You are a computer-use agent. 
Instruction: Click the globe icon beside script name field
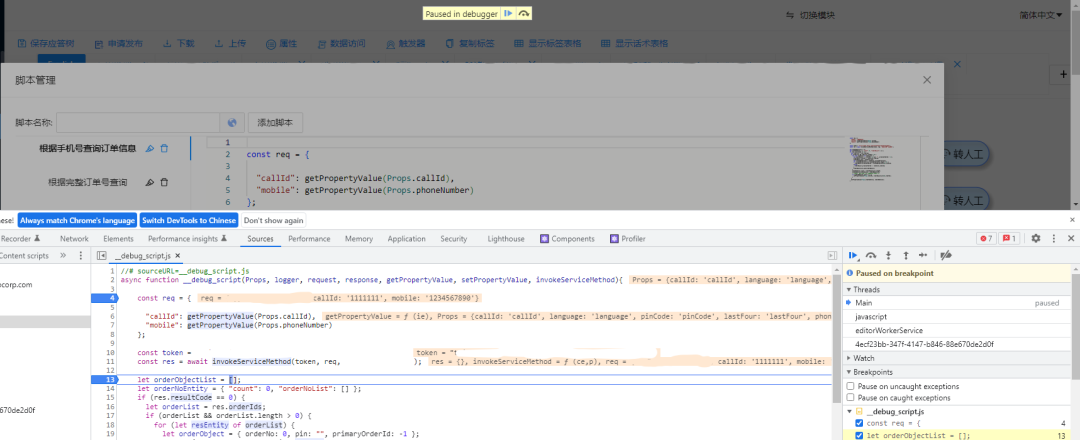[232, 123]
